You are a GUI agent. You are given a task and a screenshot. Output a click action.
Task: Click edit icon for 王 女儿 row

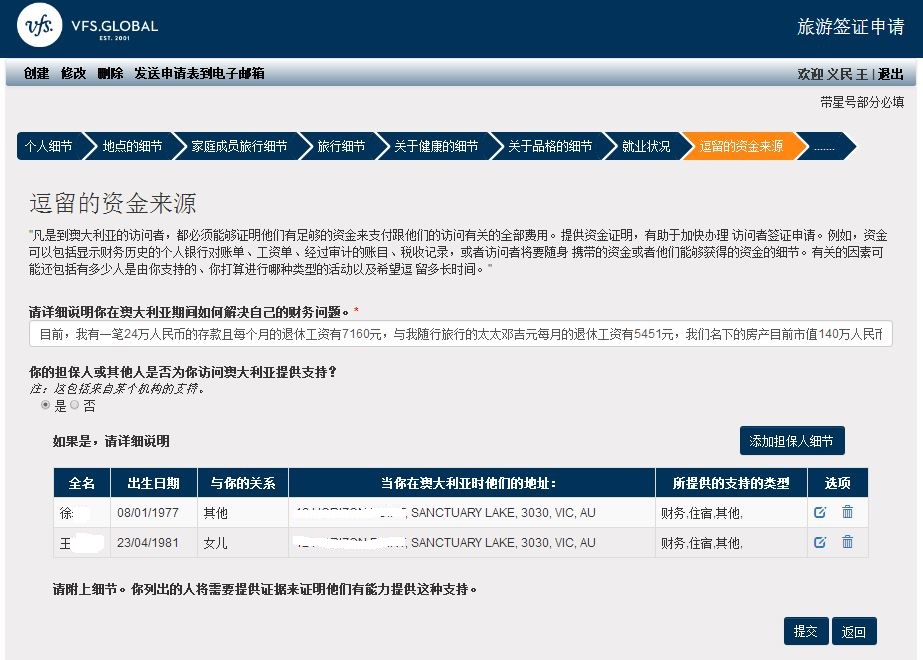820,542
